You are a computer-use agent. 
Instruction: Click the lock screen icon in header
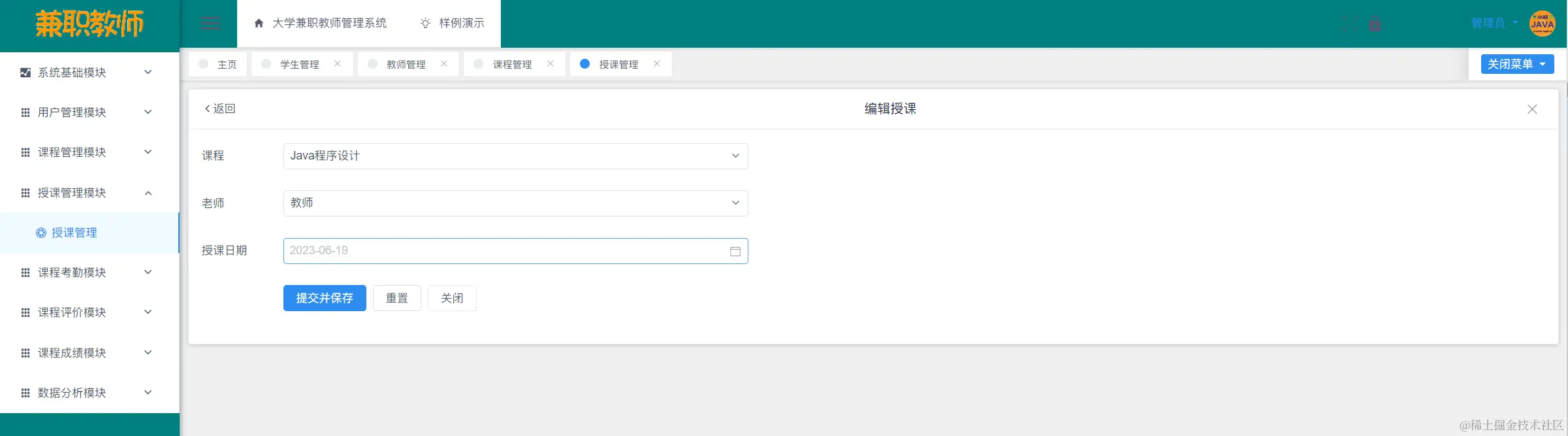(x=1375, y=24)
